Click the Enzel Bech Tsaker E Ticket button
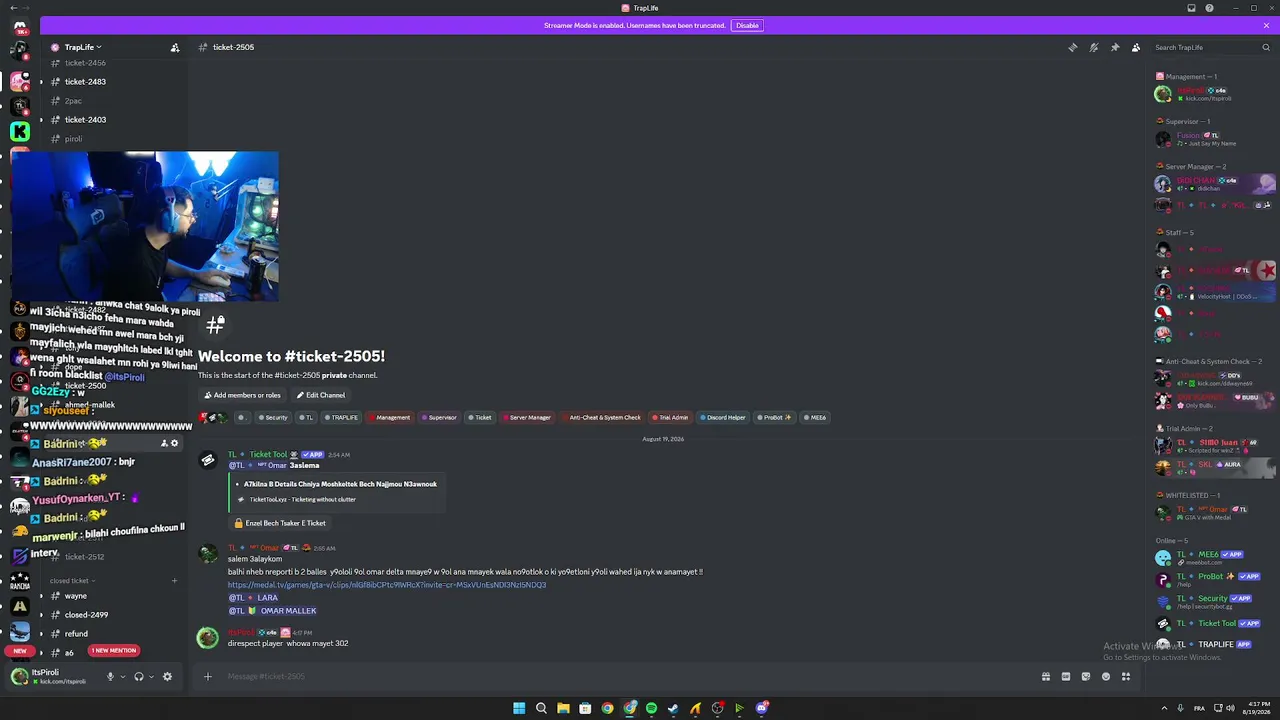 point(279,523)
